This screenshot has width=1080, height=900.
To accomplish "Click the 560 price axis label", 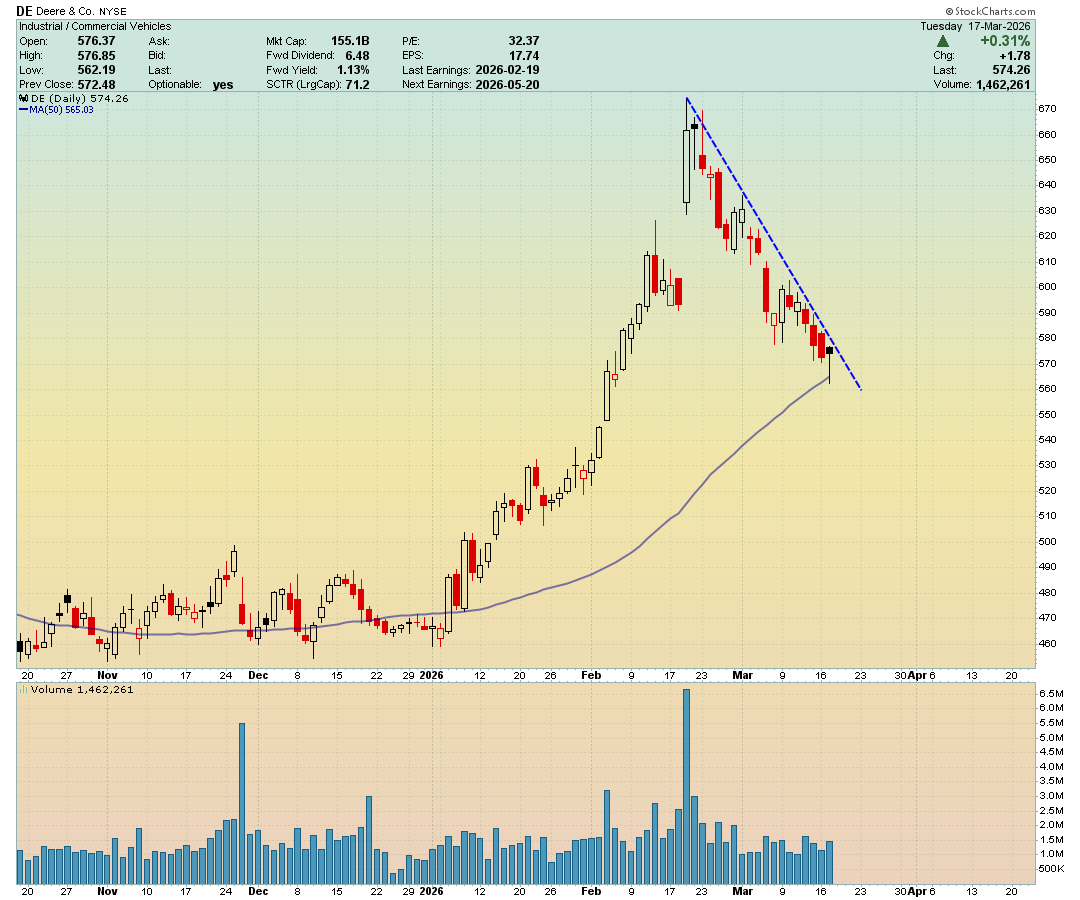I will (x=1047, y=388).
